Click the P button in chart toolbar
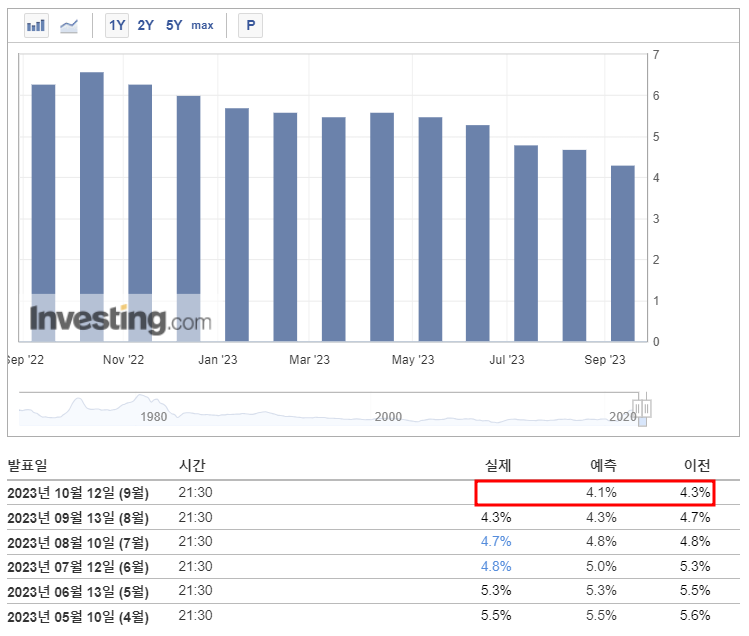The width and height of the screenshot is (749, 636). [x=250, y=25]
